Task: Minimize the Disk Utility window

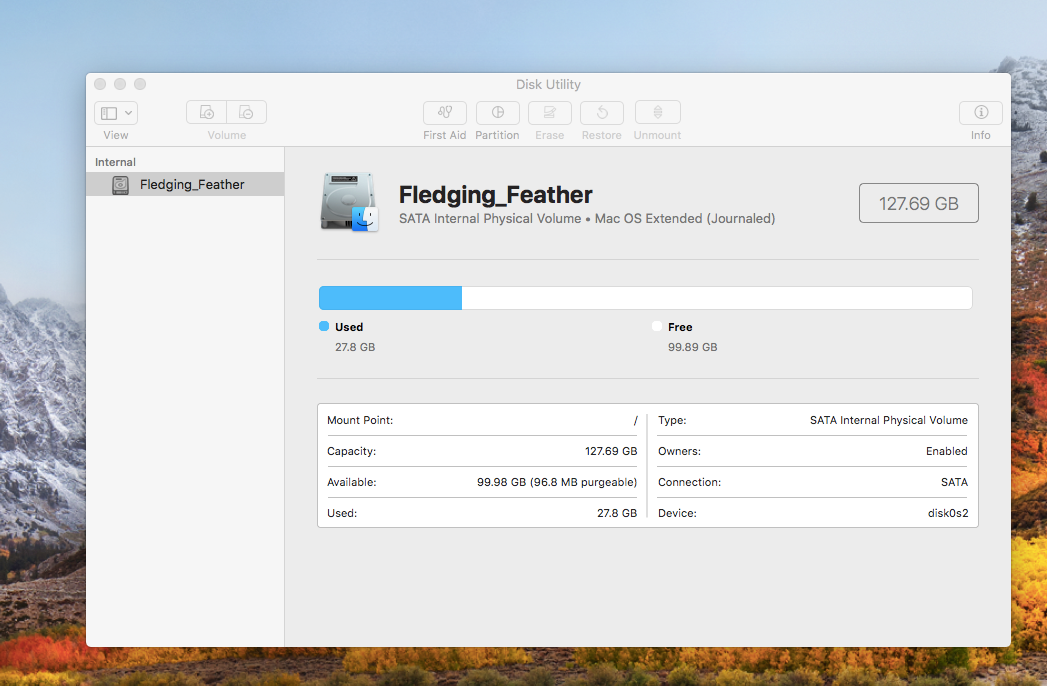Action: click(120, 83)
